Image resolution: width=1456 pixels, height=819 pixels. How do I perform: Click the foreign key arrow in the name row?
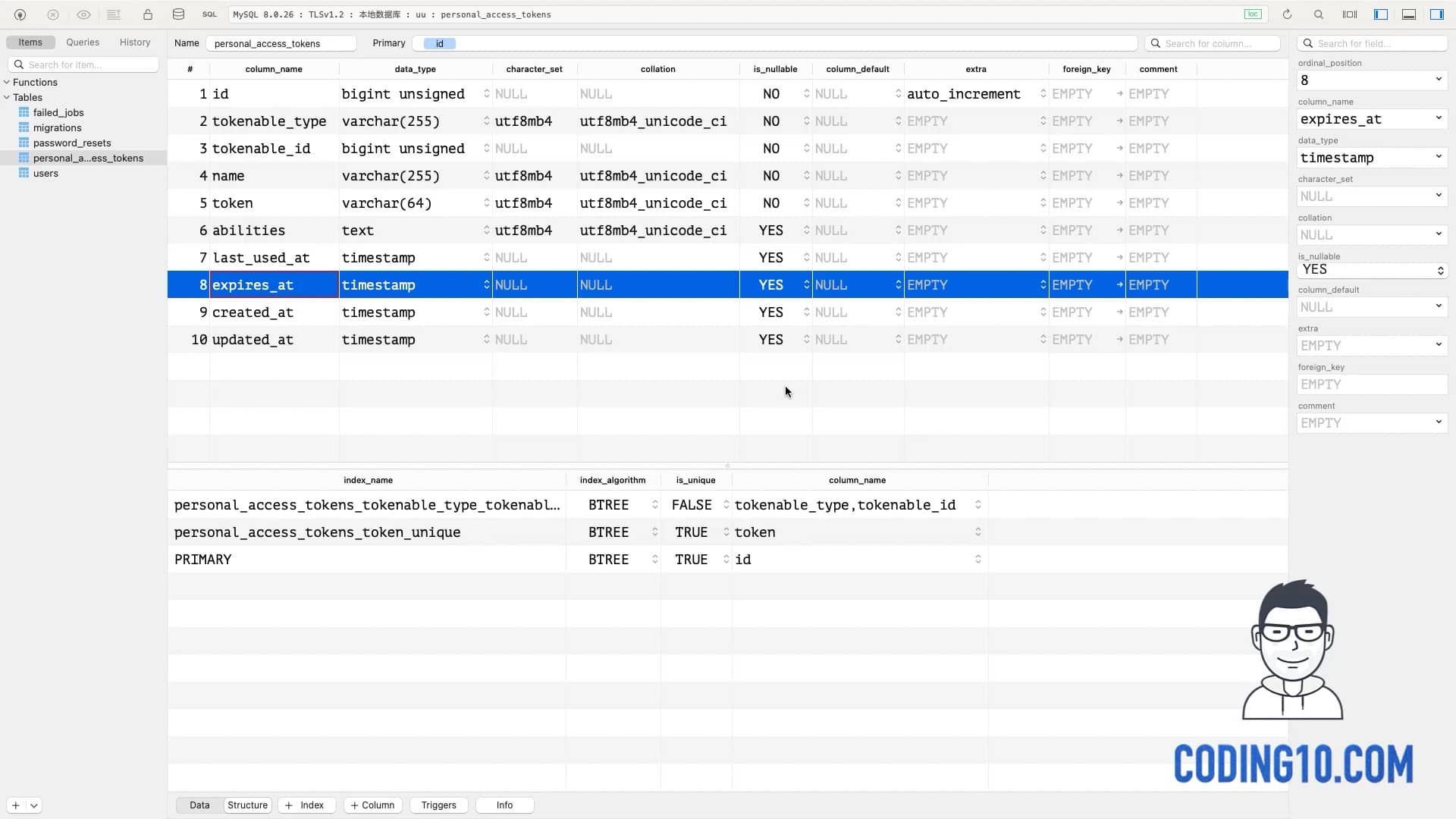pyautogui.click(x=1119, y=175)
